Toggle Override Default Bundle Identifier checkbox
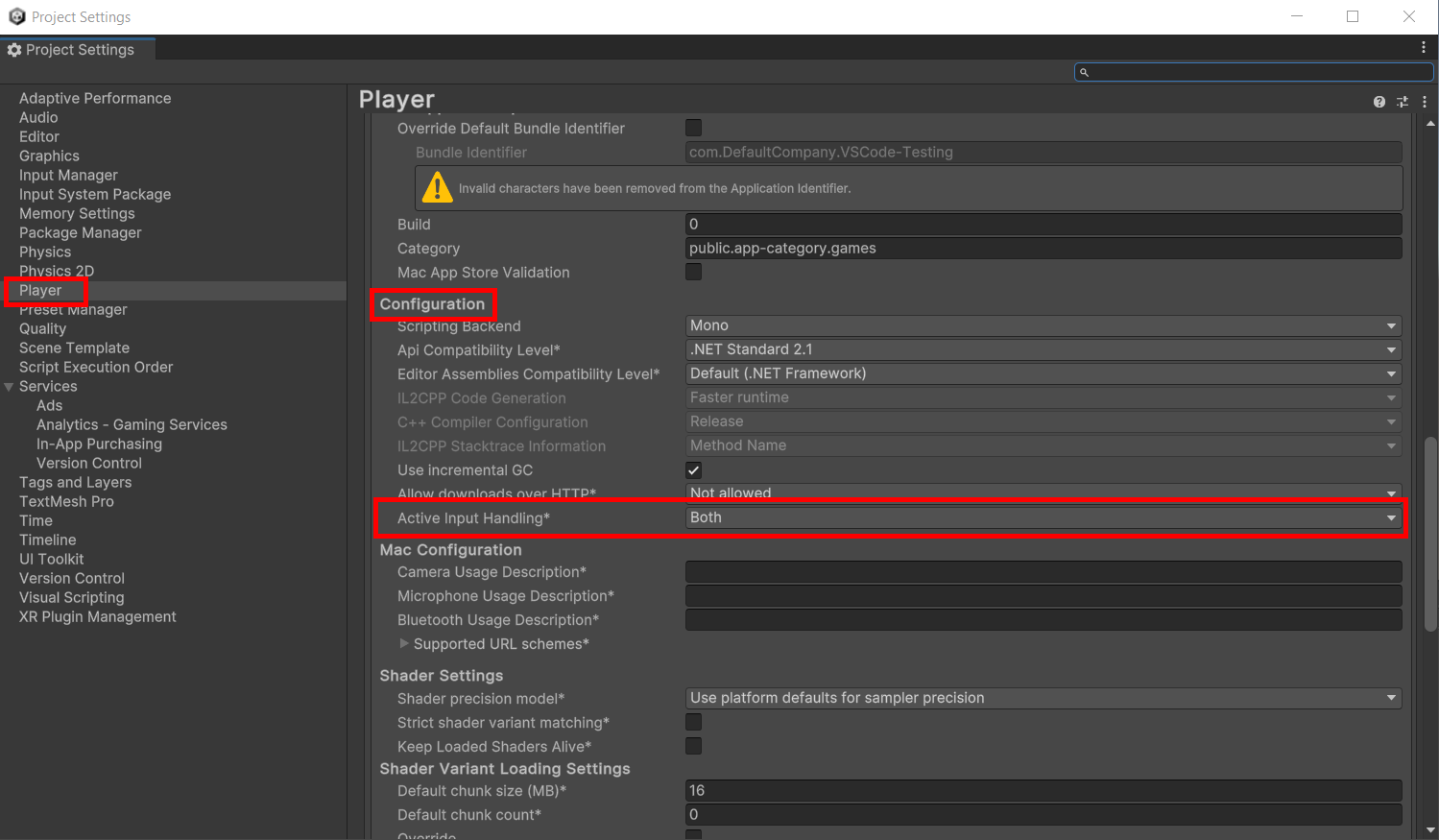The width and height of the screenshot is (1439, 840). tap(693, 128)
